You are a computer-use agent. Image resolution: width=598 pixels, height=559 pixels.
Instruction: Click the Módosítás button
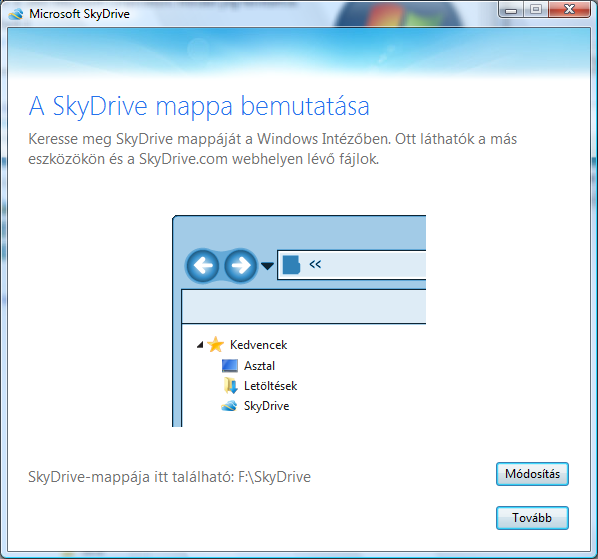pyautogui.click(x=532, y=474)
